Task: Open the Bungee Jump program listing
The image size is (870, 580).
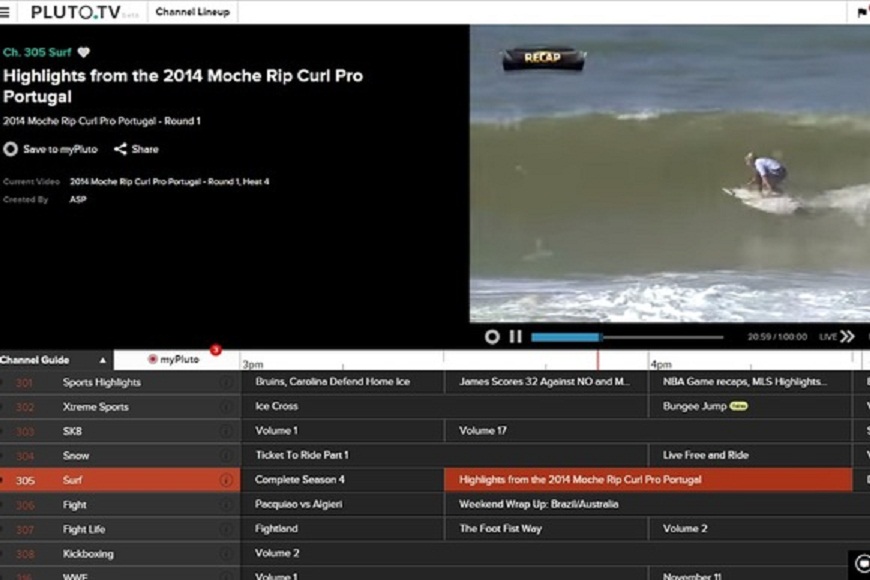Action: coord(694,407)
